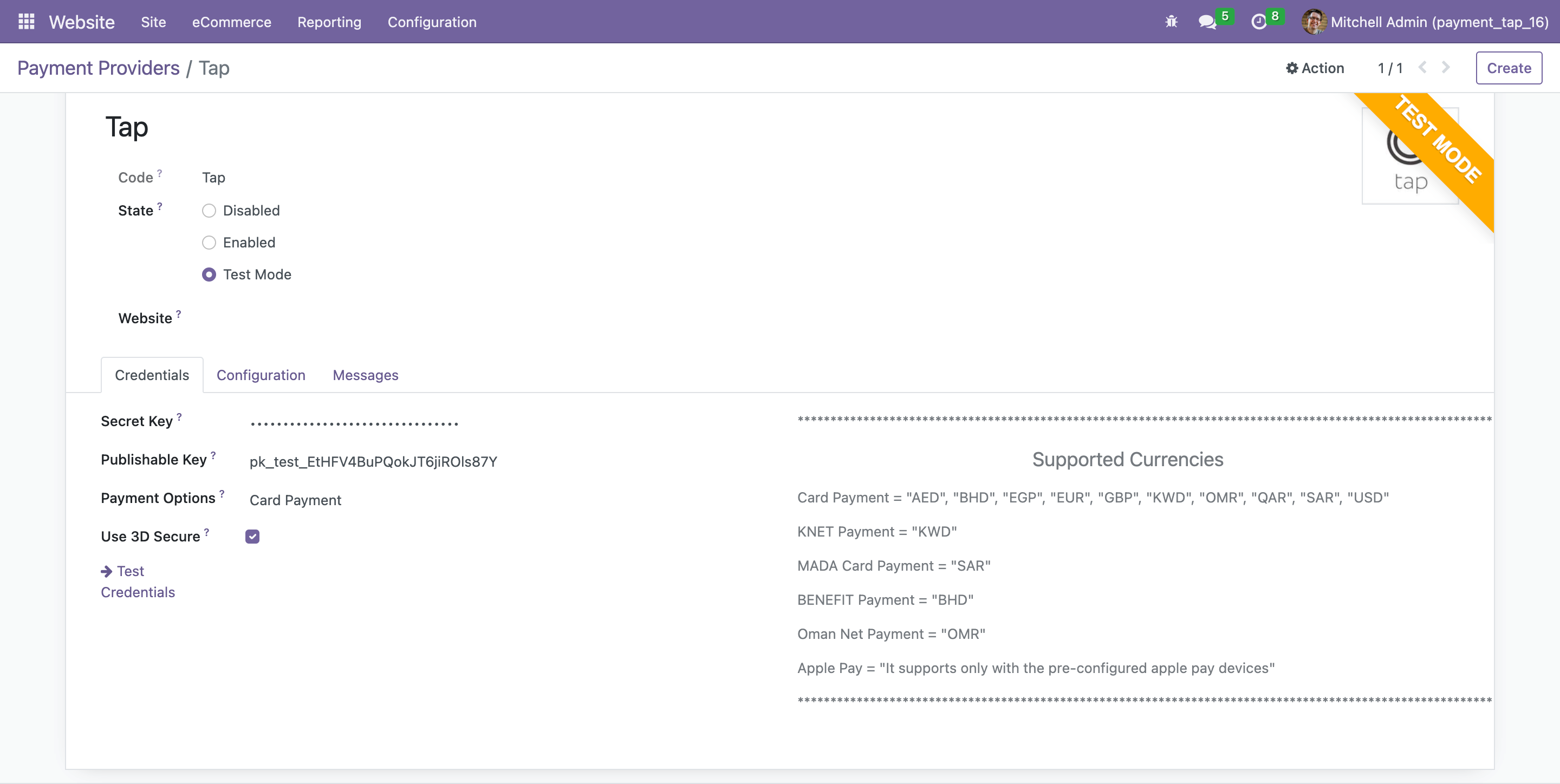Click the Website app title
The height and width of the screenshot is (784, 1560).
coord(82,22)
